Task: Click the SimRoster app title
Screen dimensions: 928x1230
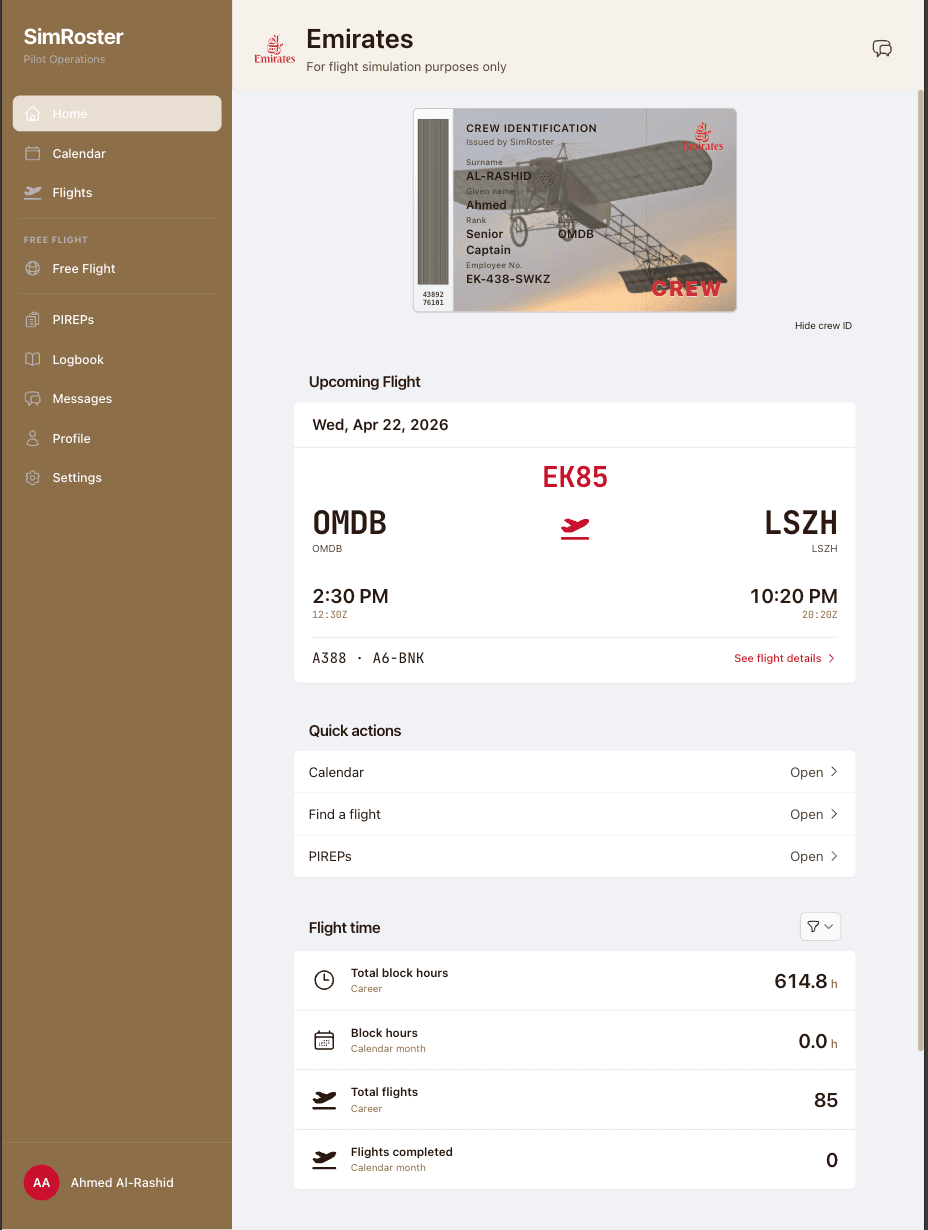Action: [74, 37]
